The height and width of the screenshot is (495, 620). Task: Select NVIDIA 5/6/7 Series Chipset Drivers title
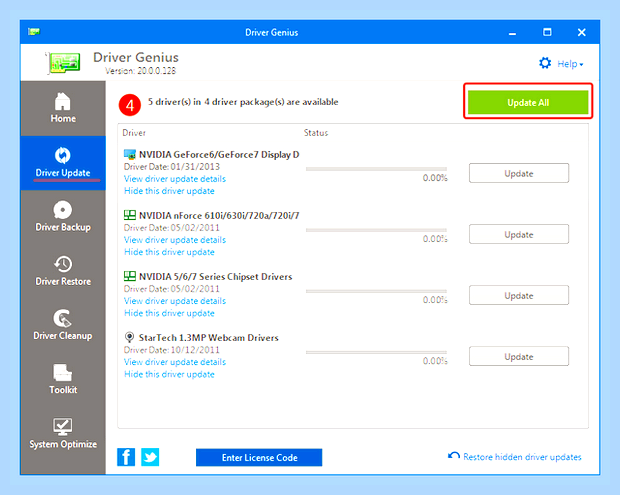[215, 276]
